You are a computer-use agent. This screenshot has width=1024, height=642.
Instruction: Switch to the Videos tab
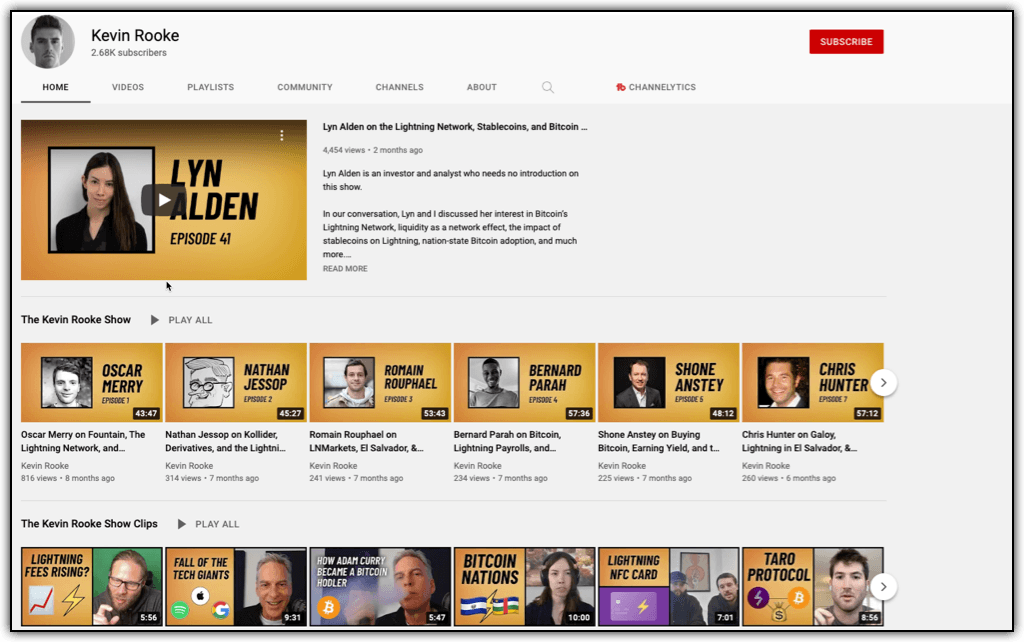(128, 88)
